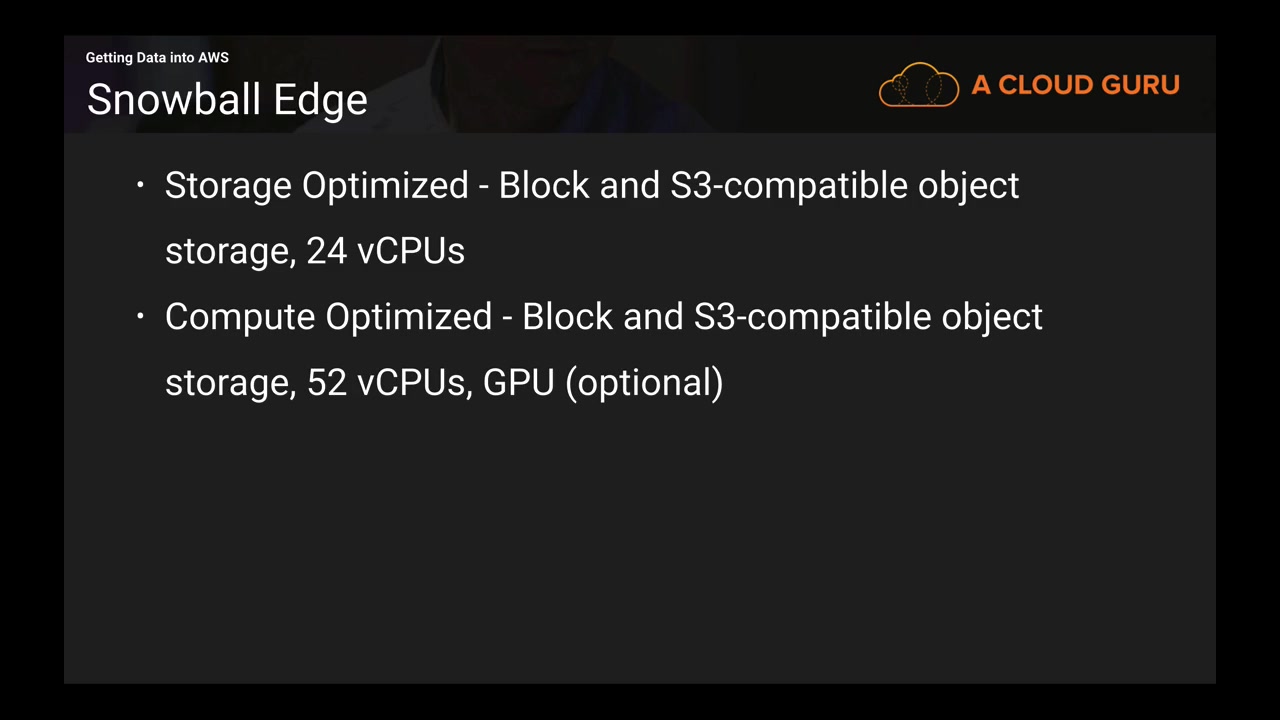This screenshot has width=1280, height=720.
Task: Click the word storage before 24 vCPUs
Action: pyautogui.click(x=229, y=251)
